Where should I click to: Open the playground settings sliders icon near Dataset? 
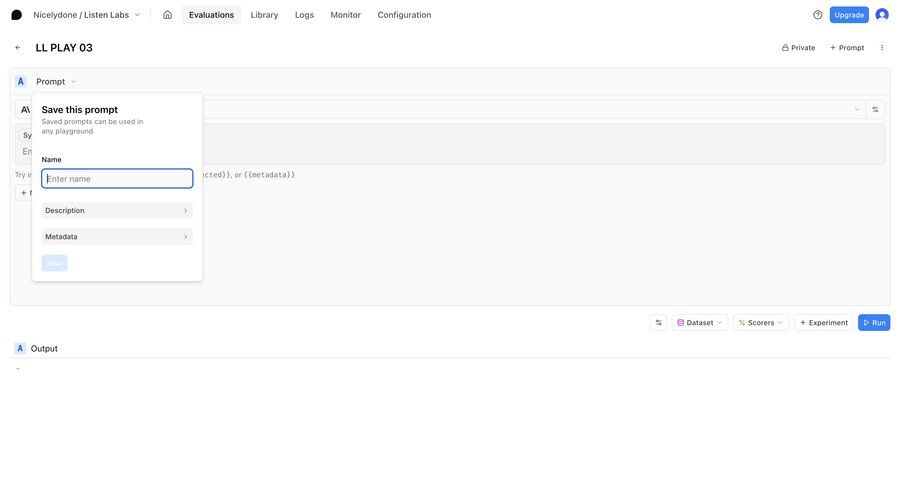(658, 323)
